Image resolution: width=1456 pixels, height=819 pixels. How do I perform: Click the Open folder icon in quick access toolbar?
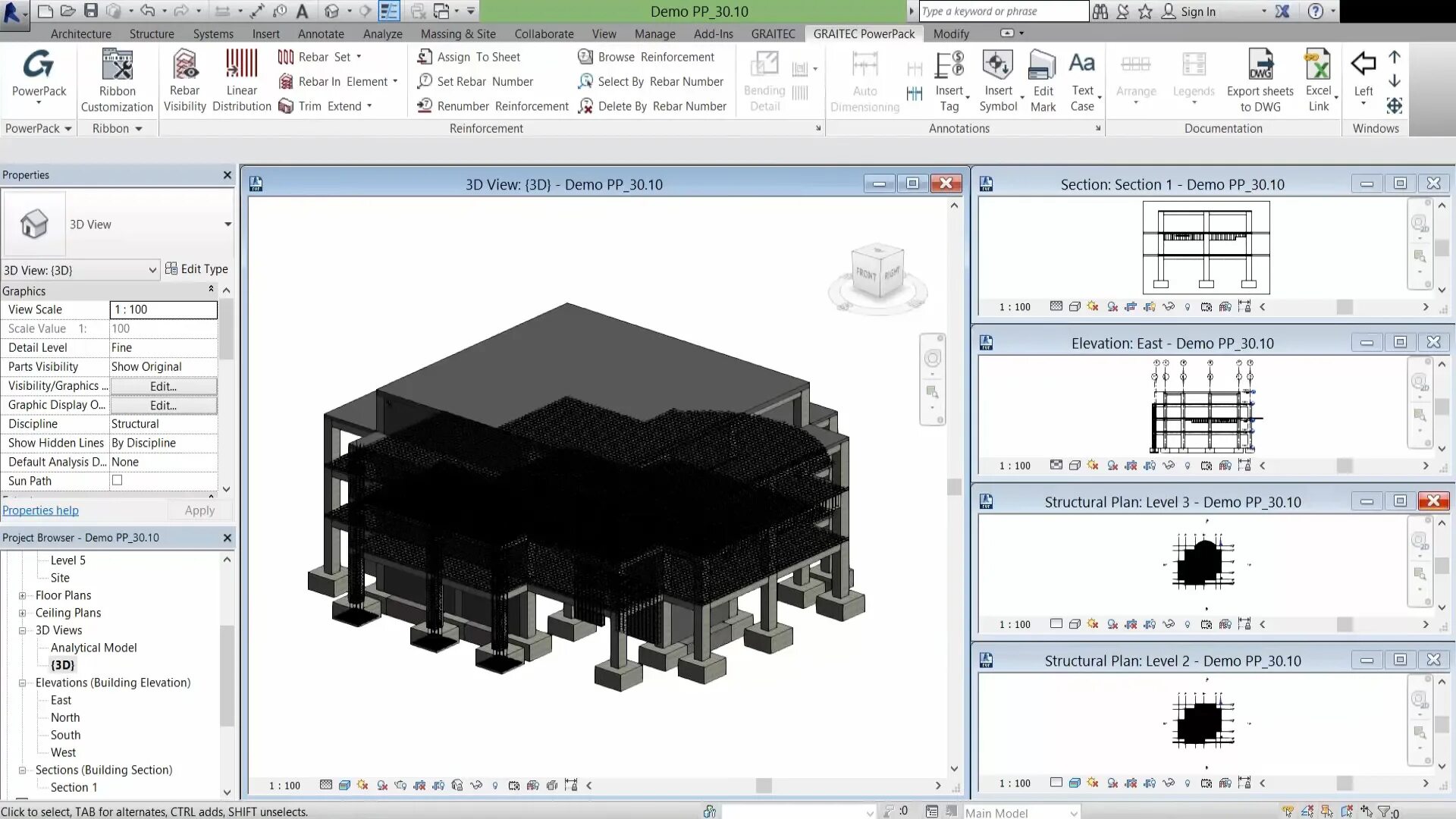point(67,11)
